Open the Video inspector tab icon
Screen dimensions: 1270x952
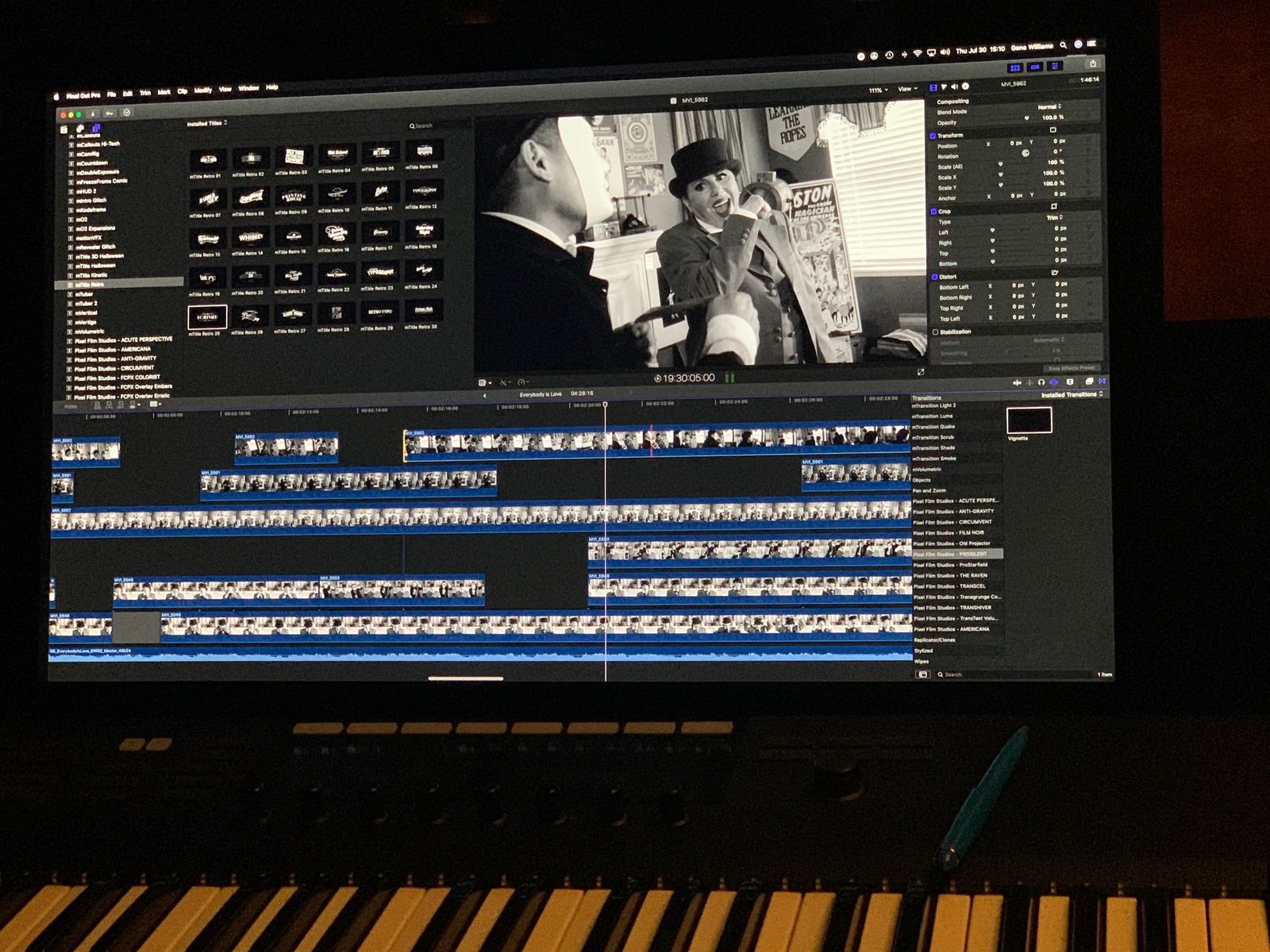(x=933, y=86)
